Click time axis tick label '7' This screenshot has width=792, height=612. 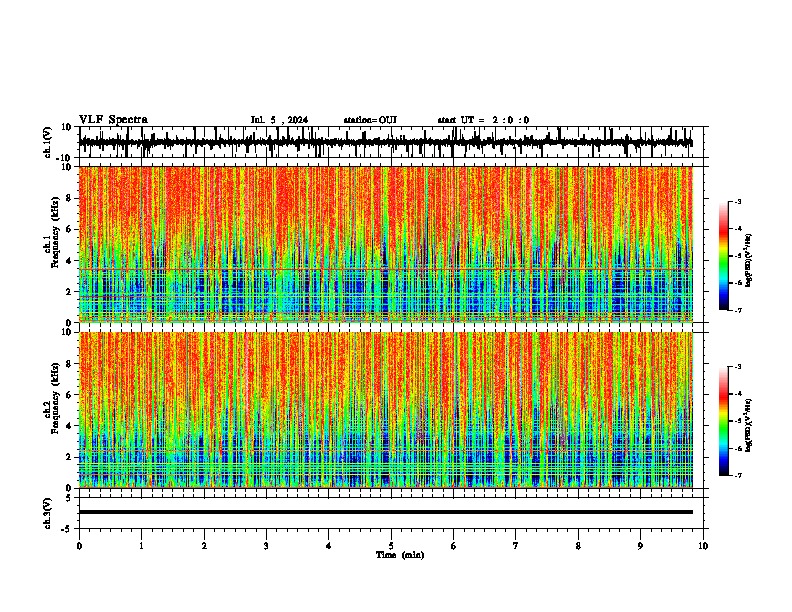click(516, 546)
